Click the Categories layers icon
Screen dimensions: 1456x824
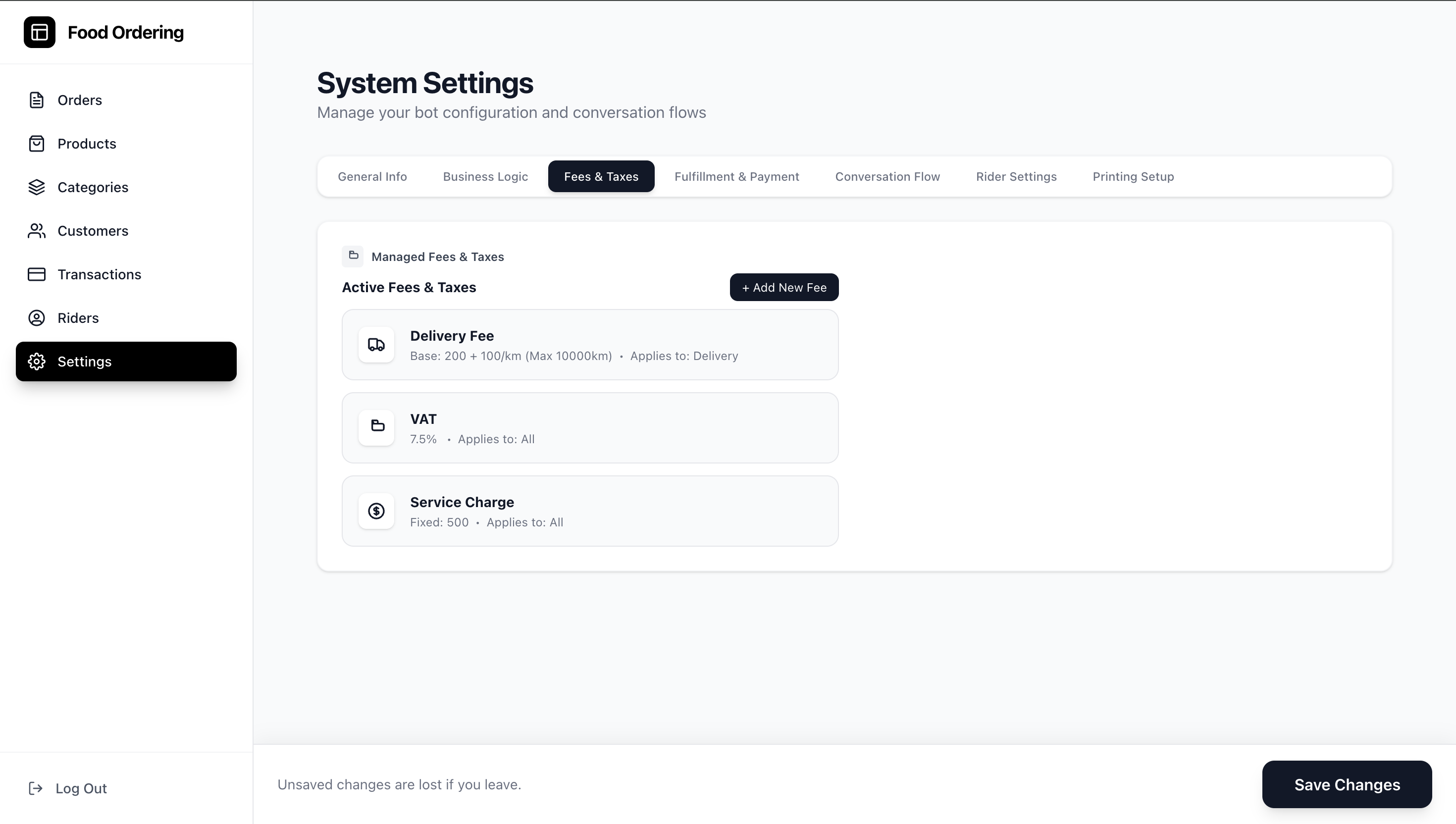click(37, 187)
